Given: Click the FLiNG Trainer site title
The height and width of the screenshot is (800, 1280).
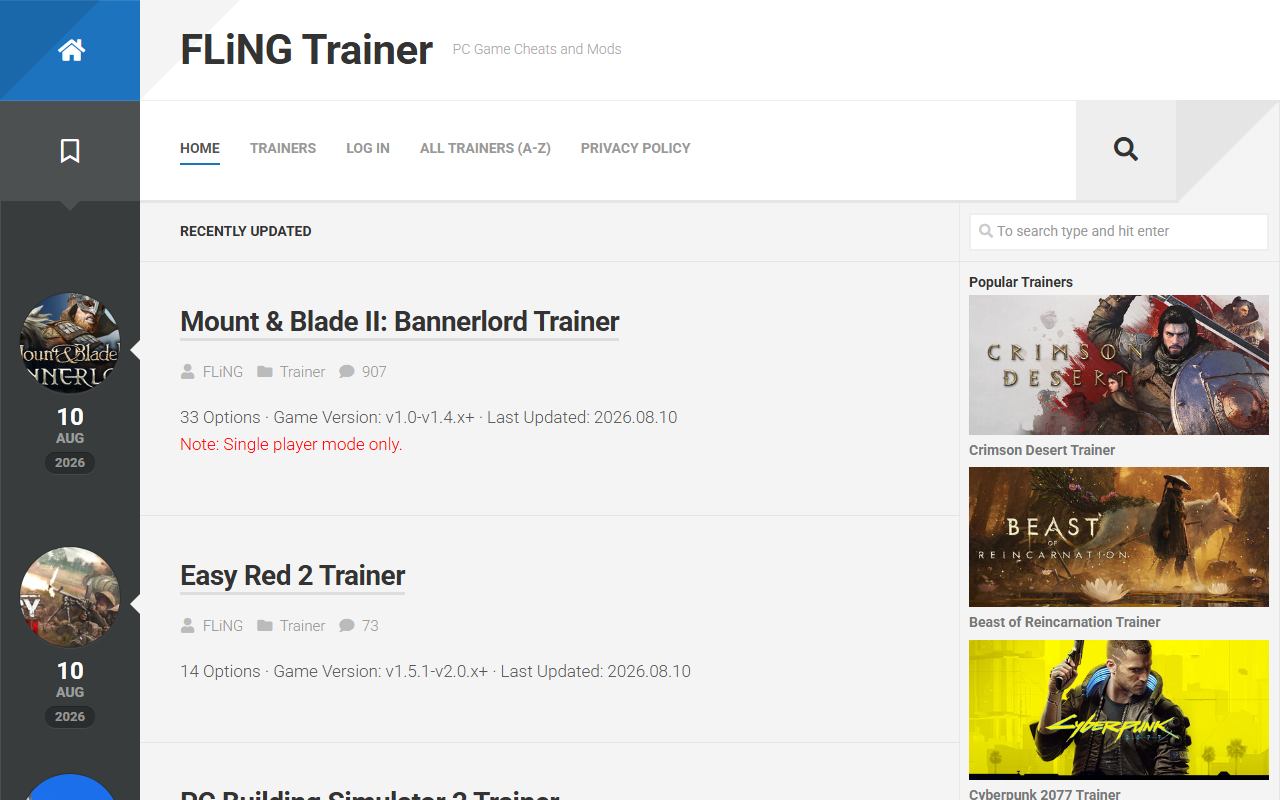Looking at the screenshot, I should pos(306,49).
